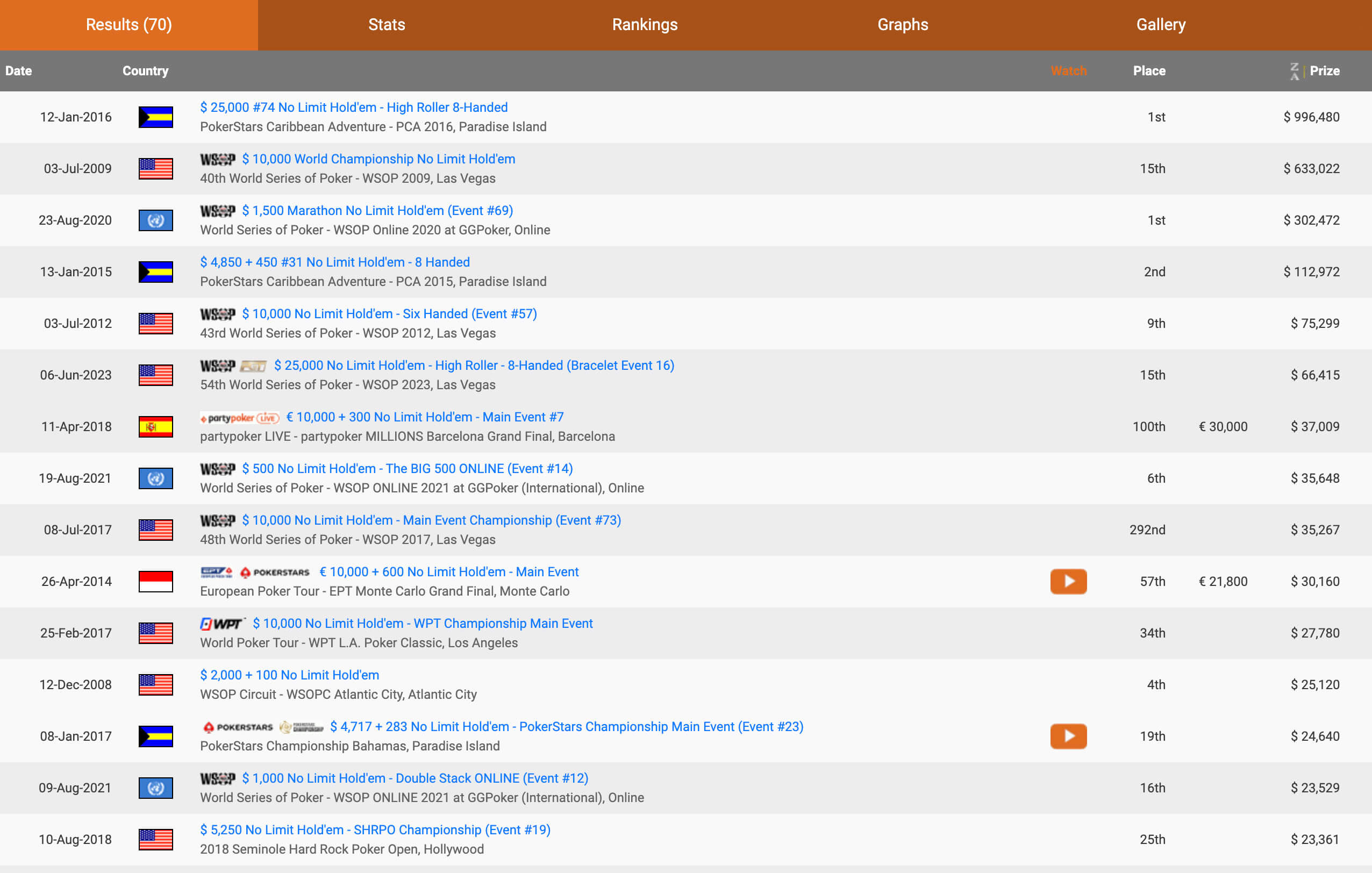The width and height of the screenshot is (1372, 873).
Task: Open the Graphs tab
Action: [x=903, y=25]
